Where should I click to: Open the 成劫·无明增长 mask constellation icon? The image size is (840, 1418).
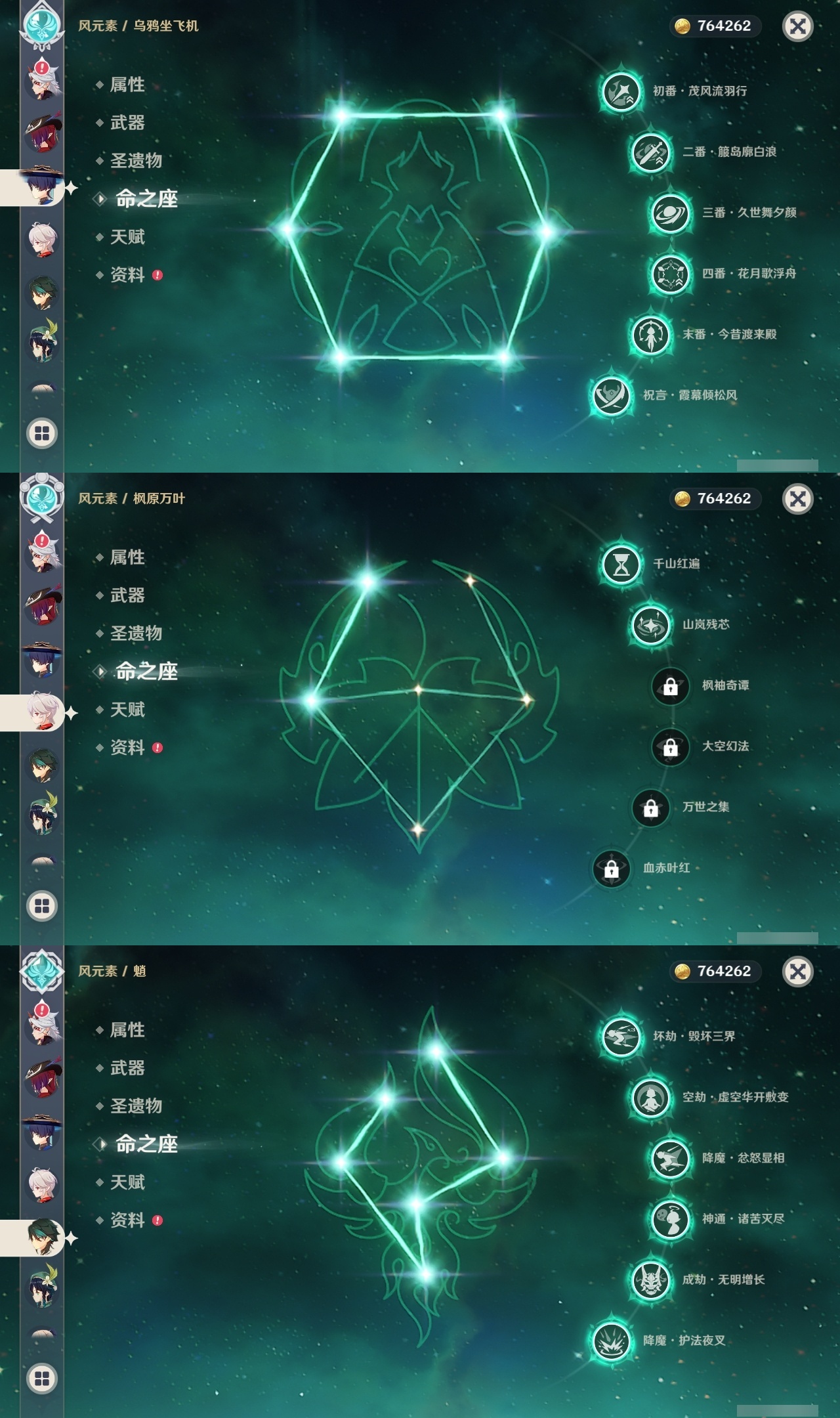650,1279
